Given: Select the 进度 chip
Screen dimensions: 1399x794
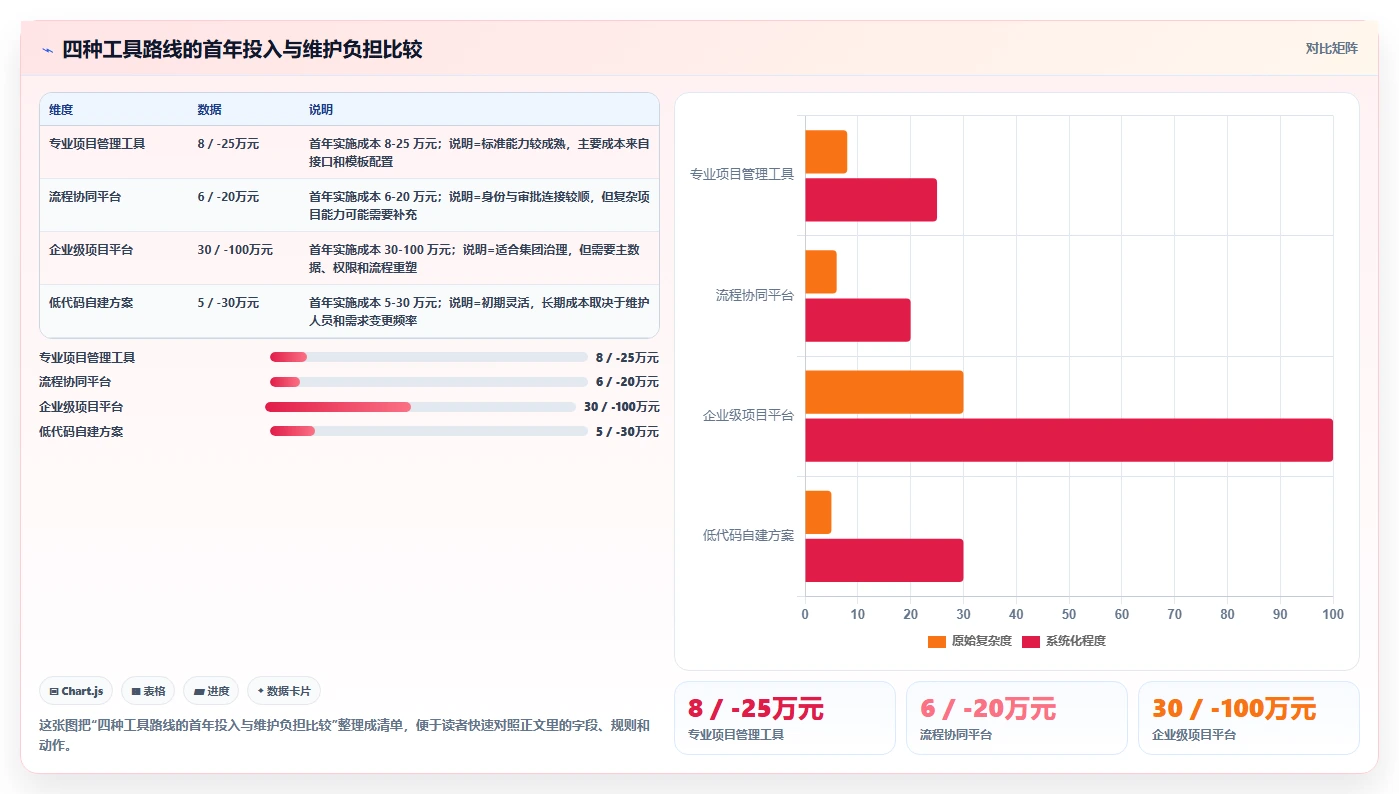Looking at the screenshot, I should (211, 691).
